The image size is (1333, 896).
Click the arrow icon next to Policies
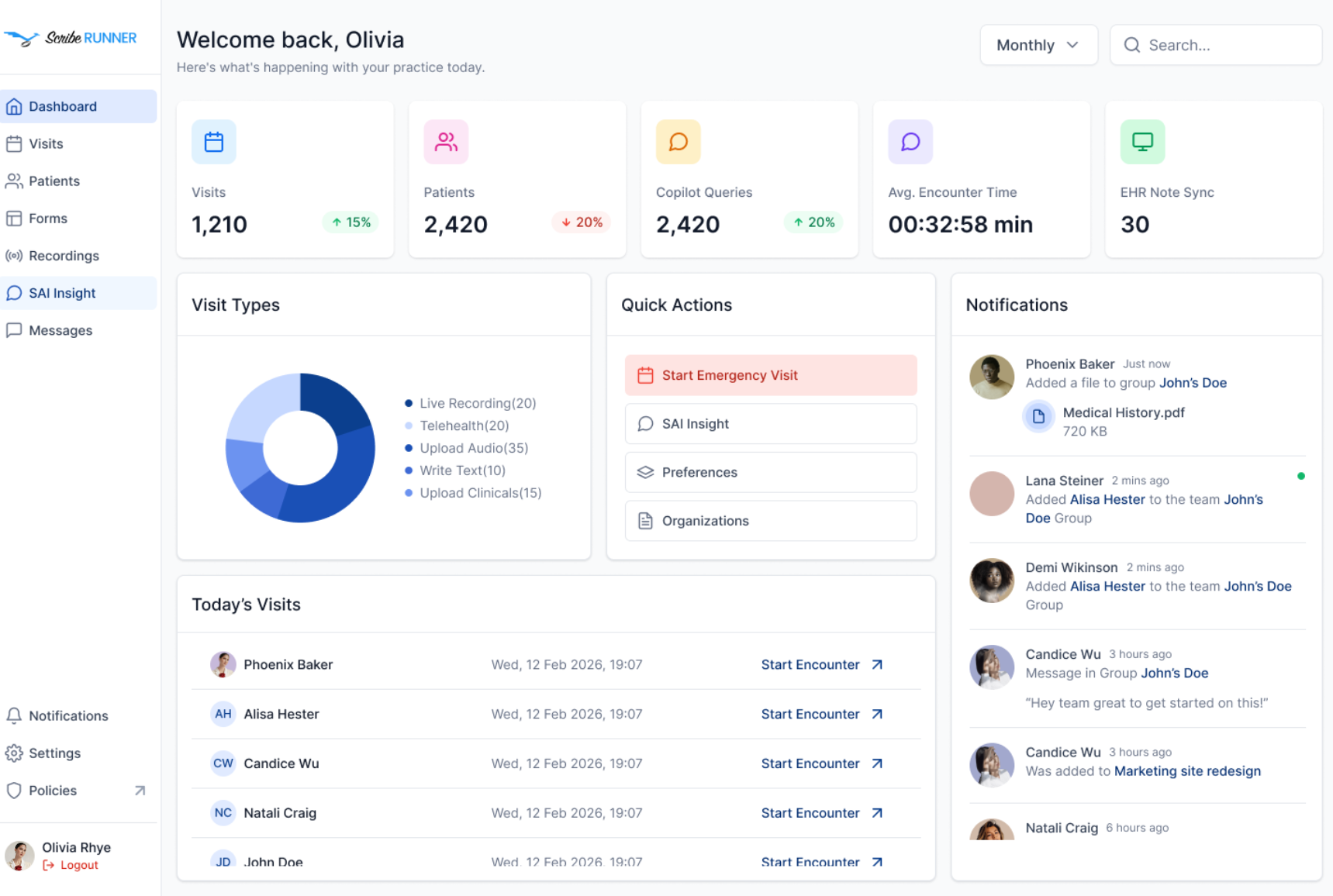click(140, 791)
